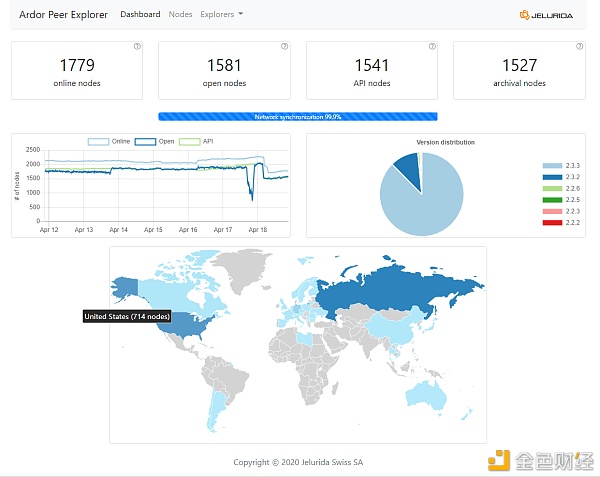Viewport: 600px width, 477px height.
Task: Toggle the Online series in chart legend
Action: pyautogui.click(x=109, y=142)
